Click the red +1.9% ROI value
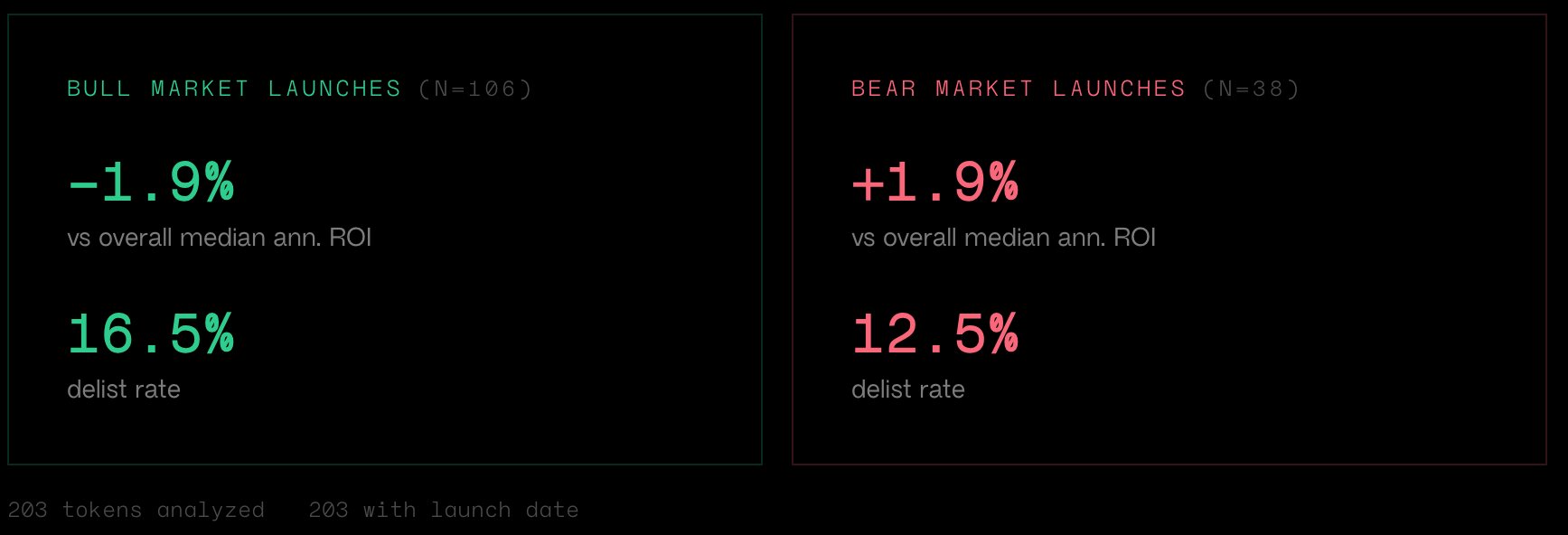Viewport: 1568px width, 535px height. click(x=935, y=182)
